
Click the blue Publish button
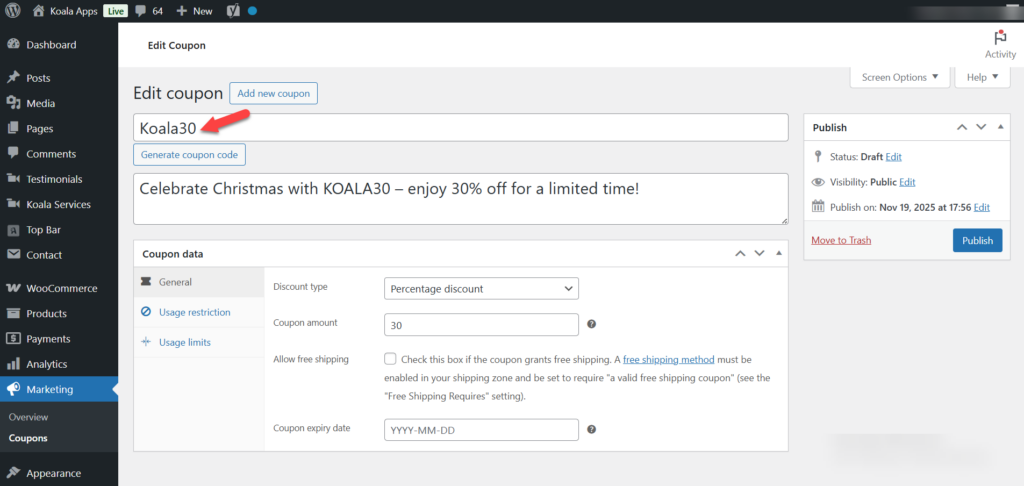[977, 241]
